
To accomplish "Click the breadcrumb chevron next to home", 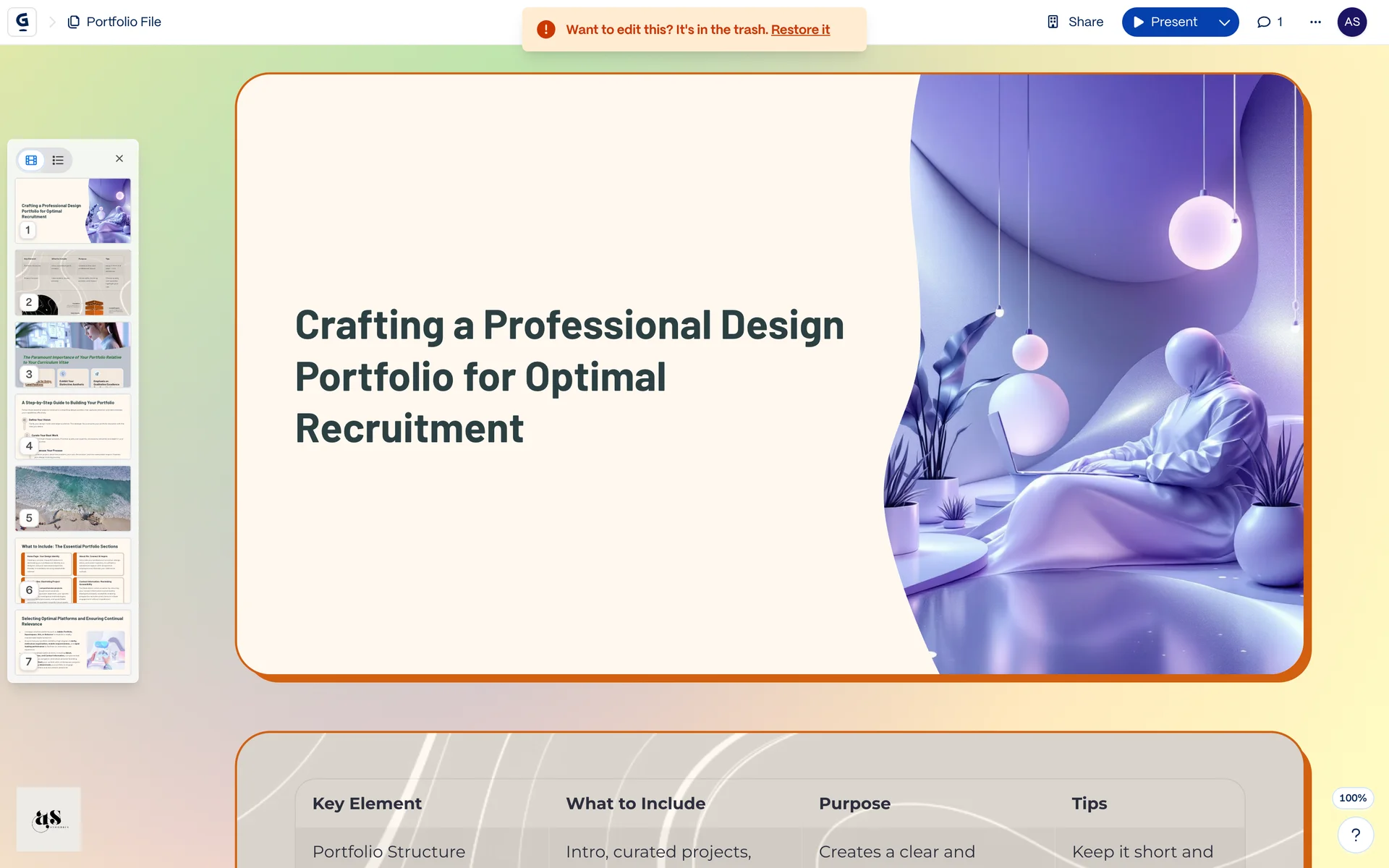I will pyautogui.click(x=52, y=22).
